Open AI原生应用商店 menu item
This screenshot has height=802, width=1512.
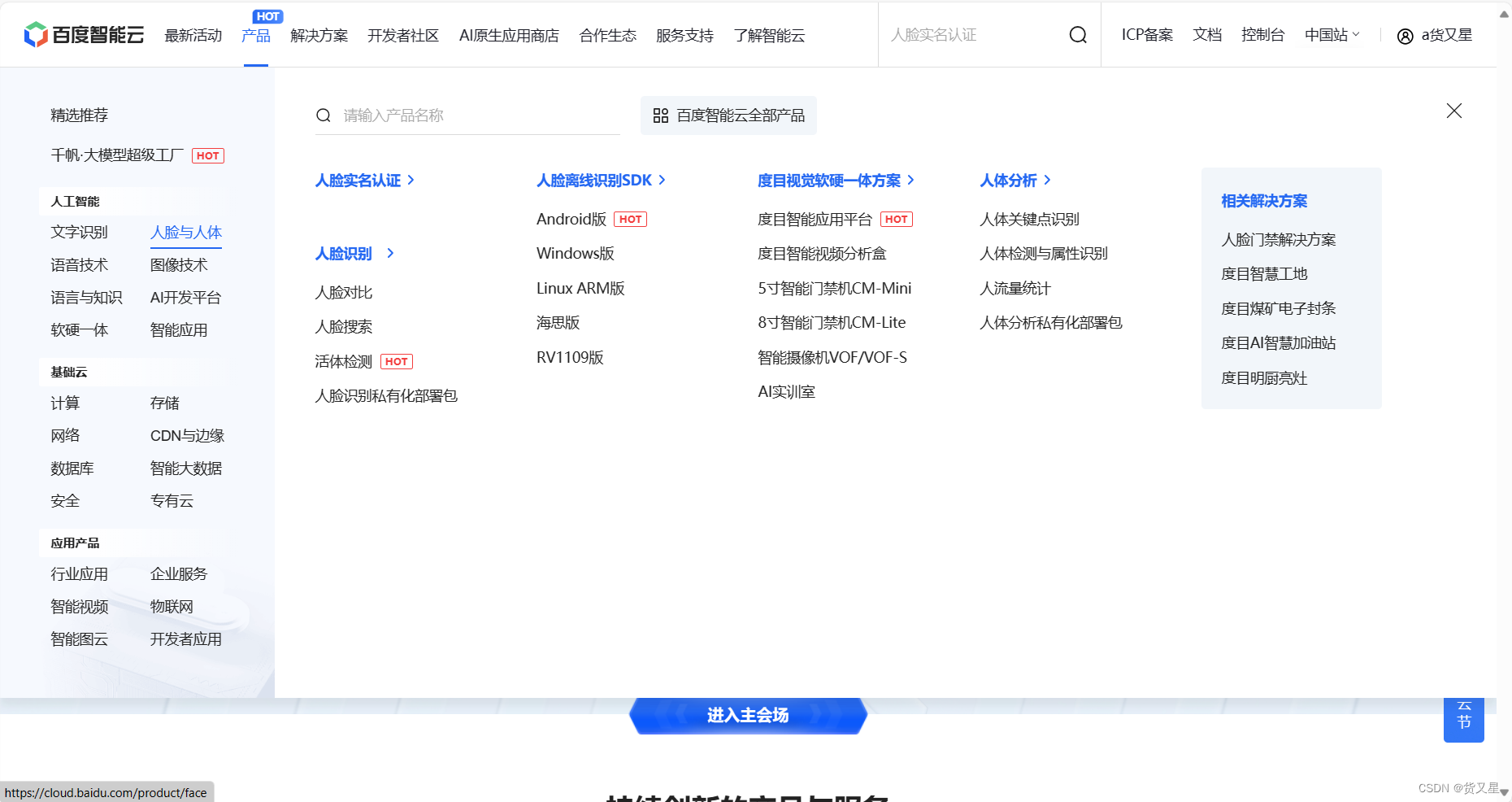coord(509,36)
